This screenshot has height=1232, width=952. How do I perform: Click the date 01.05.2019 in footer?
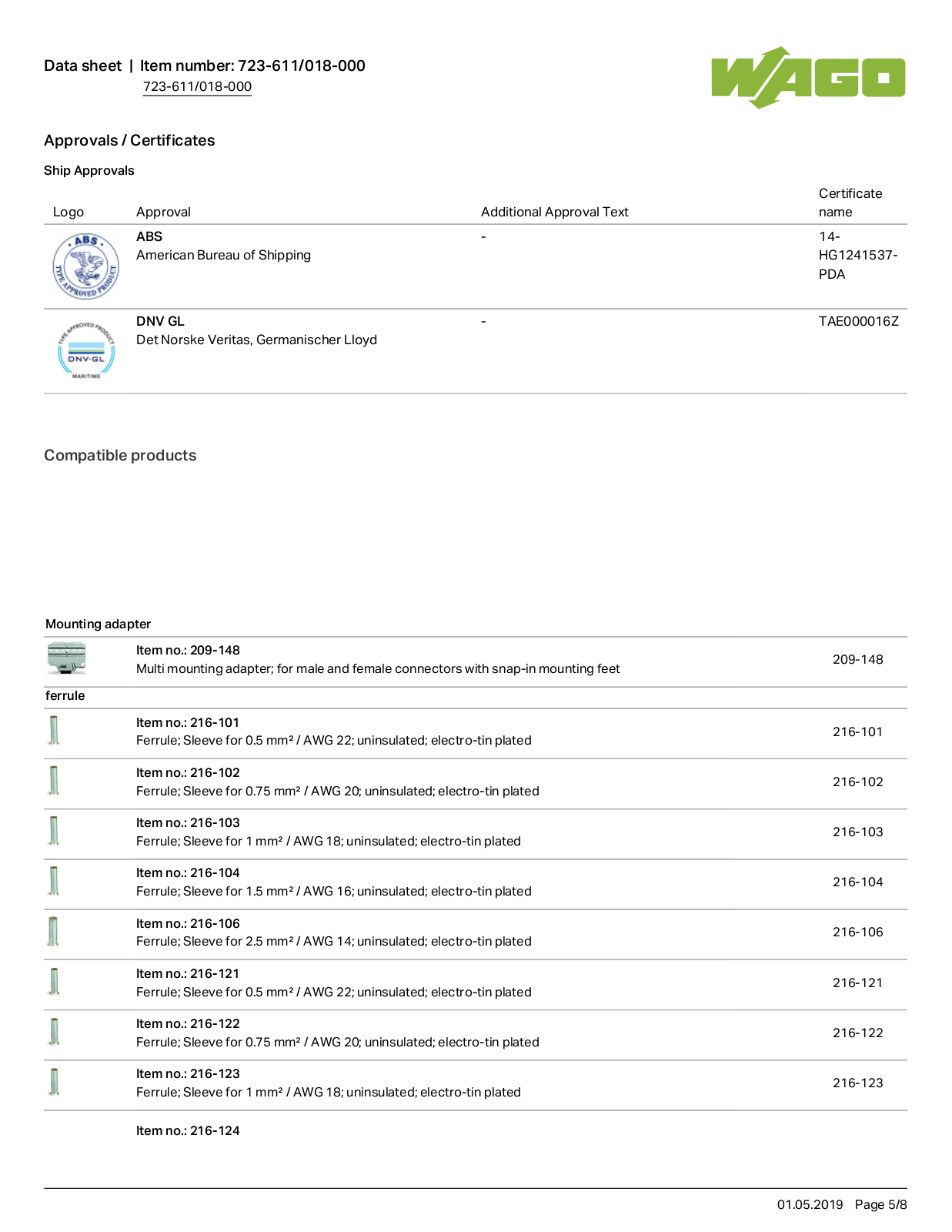[x=810, y=1204]
